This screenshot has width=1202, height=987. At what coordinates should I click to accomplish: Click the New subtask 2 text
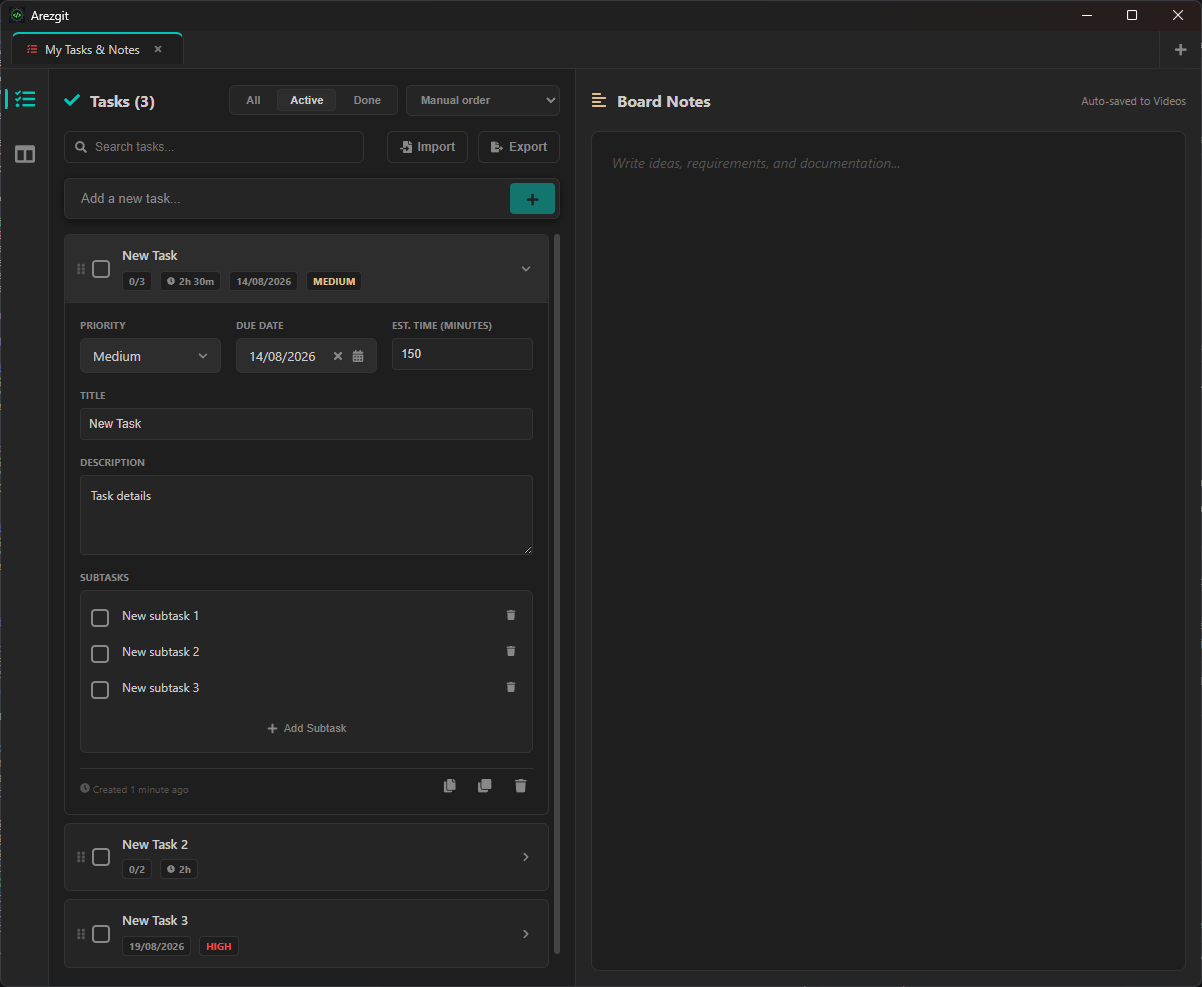[160, 652]
